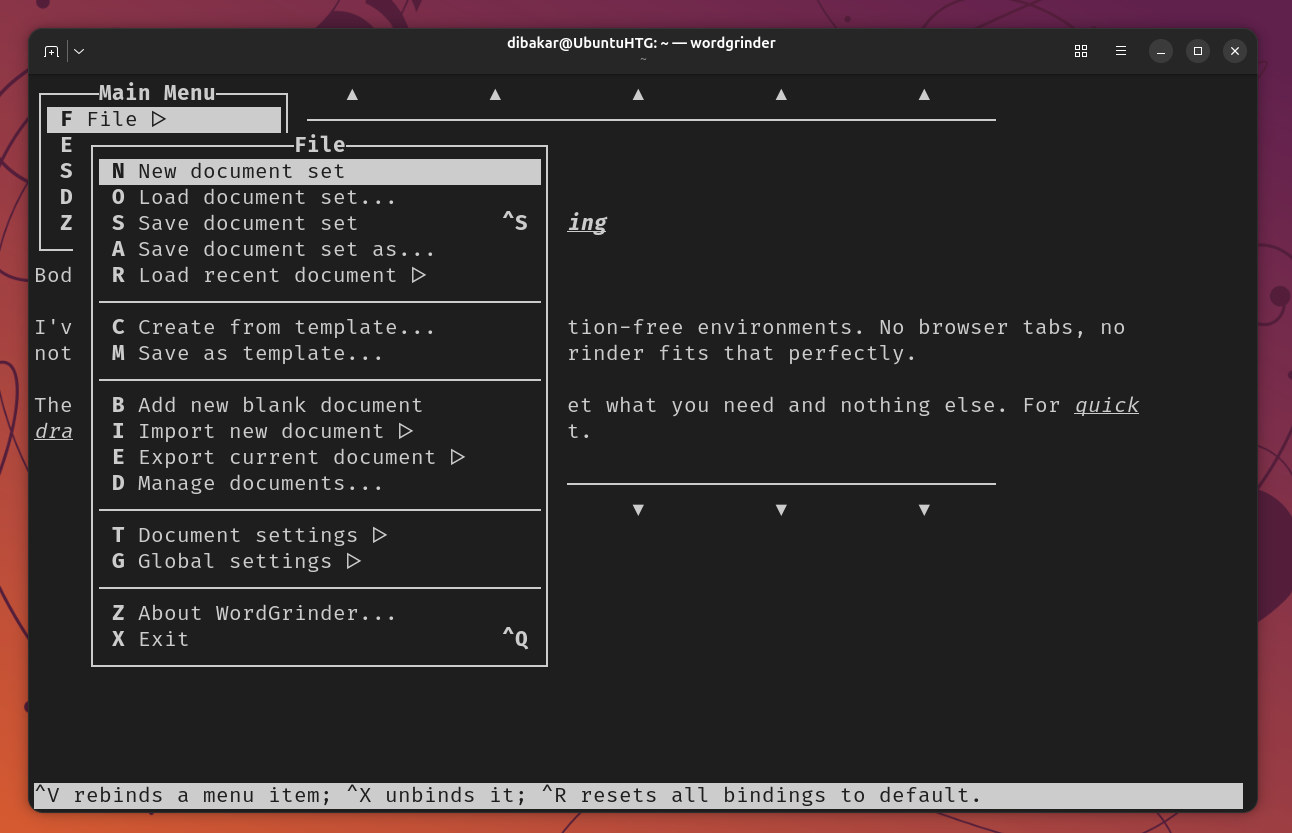Open the terminal grid overview icon
This screenshot has width=1292, height=833.
click(1081, 51)
